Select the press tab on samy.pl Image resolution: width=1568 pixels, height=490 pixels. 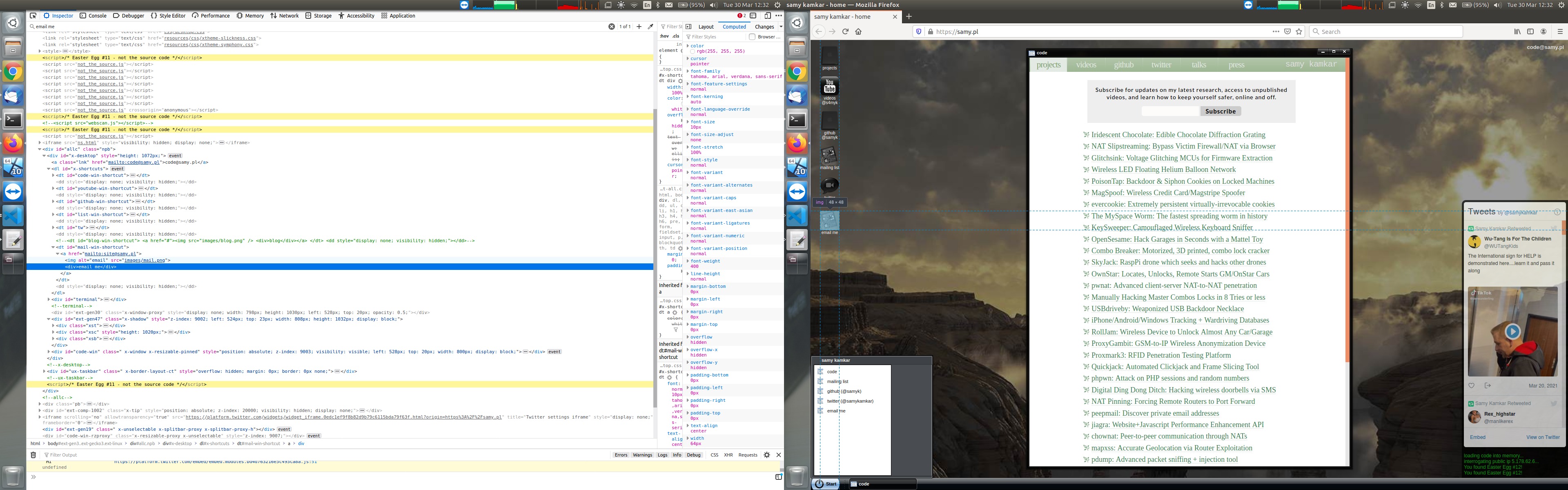click(x=1236, y=65)
